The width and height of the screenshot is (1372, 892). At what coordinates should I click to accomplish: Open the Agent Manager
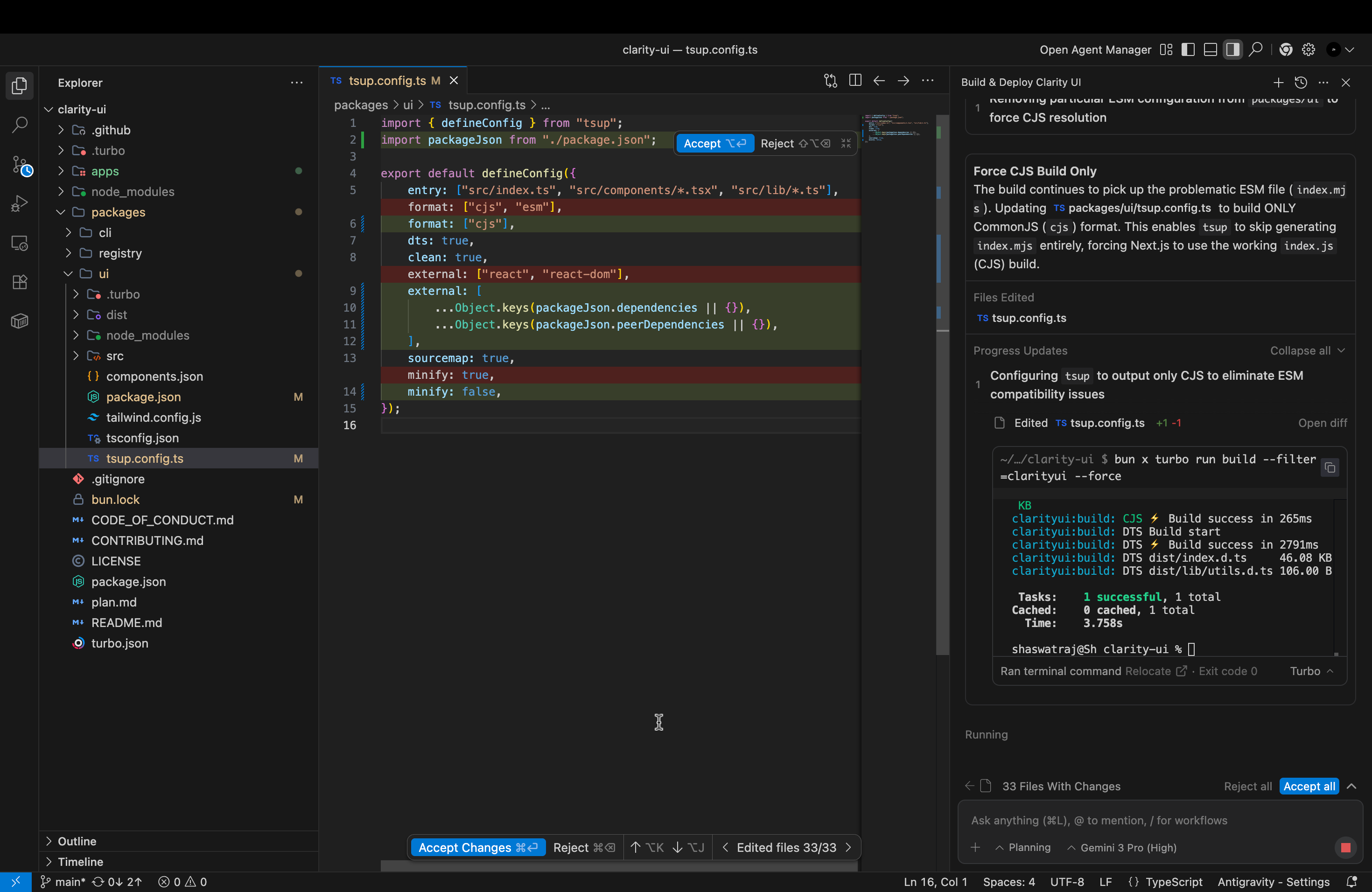(x=1094, y=49)
